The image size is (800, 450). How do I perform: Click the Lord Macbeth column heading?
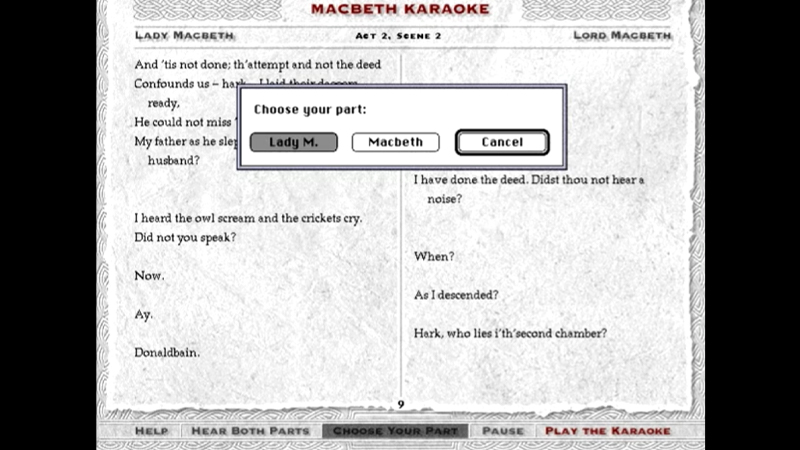pos(622,35)
